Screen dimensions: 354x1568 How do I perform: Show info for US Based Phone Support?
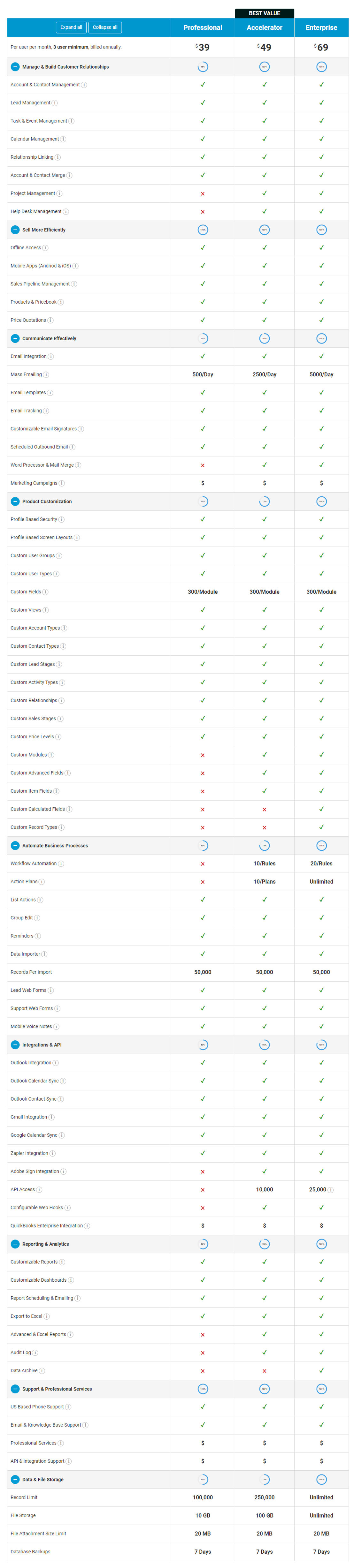coord(68,1407)
